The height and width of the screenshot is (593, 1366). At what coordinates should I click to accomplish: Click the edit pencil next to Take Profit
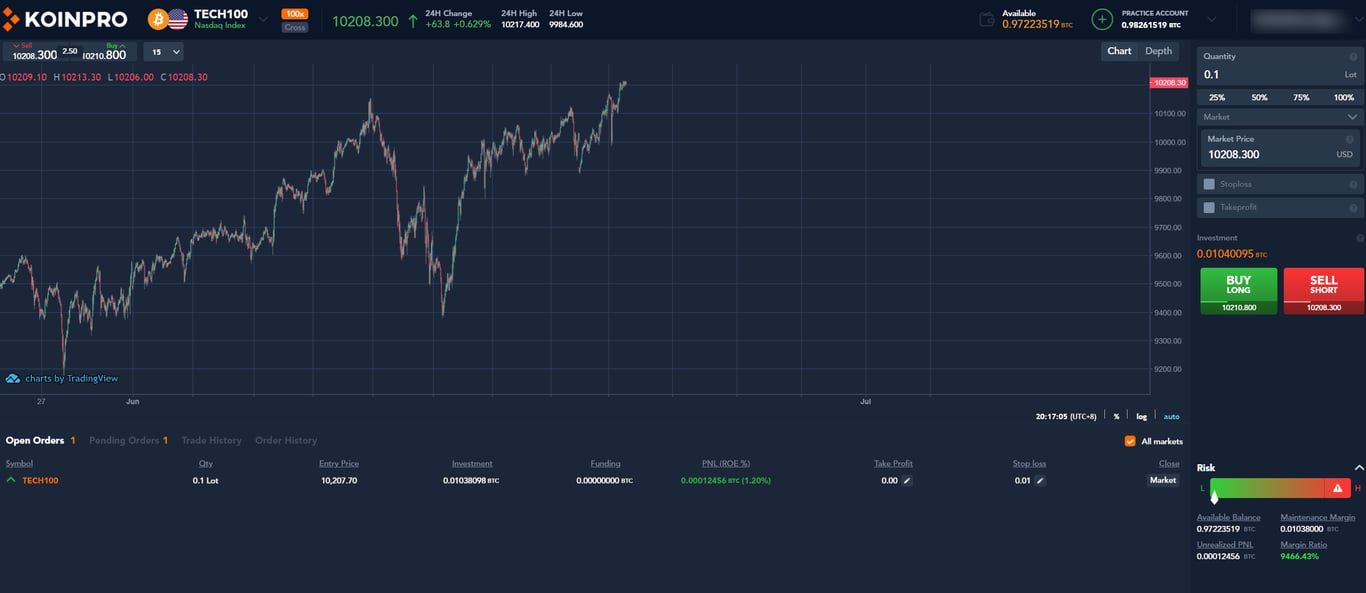coord(906,480)
